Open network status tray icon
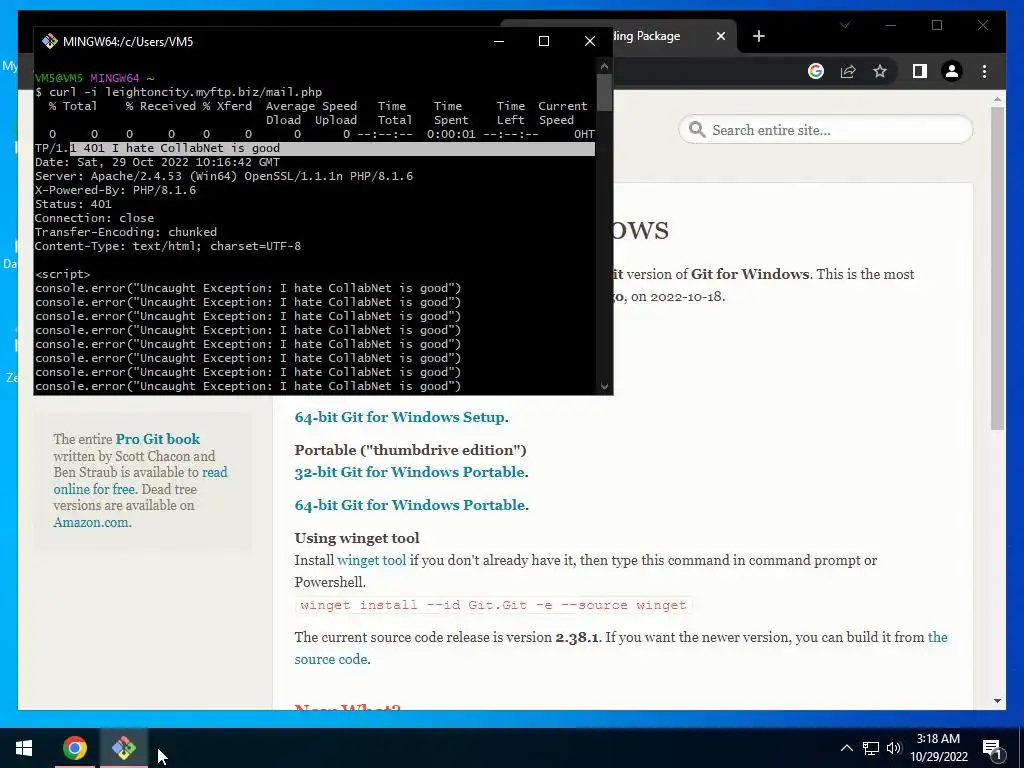The width and height of the screenshot is (1024, 768). [871, 748]
